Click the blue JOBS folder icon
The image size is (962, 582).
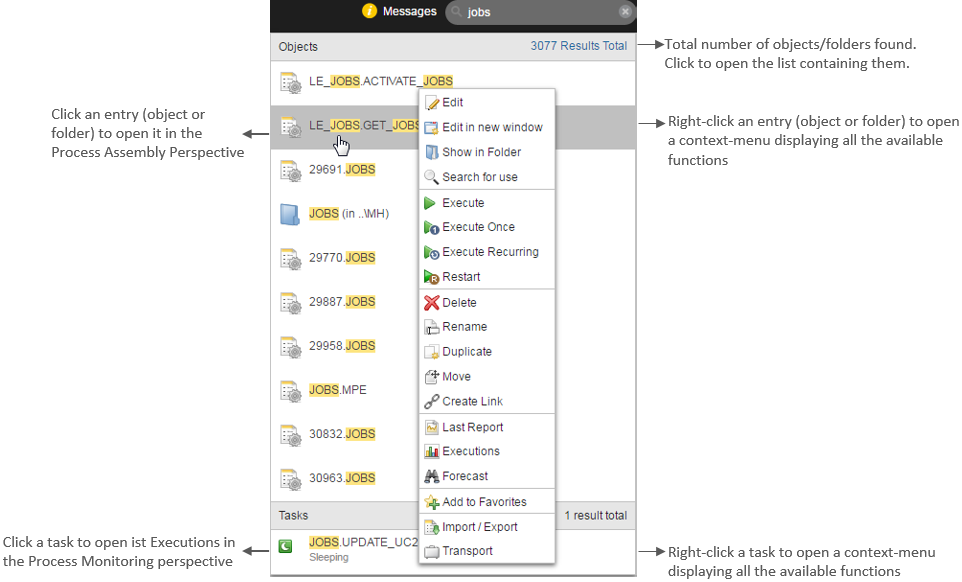pyautogui.click(x=290, y=215)
